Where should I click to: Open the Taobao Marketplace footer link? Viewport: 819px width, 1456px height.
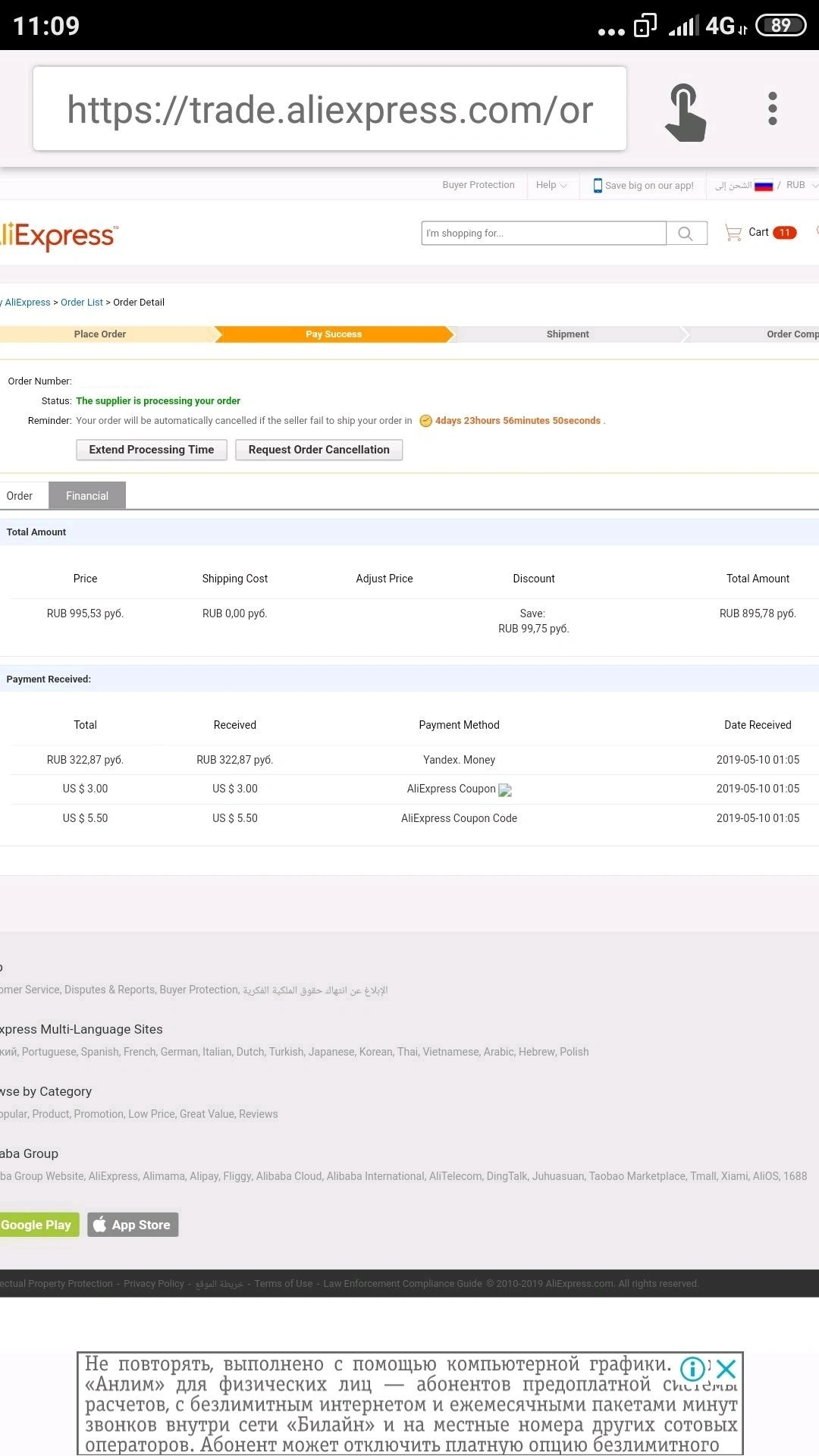[x=637, y=1176]
